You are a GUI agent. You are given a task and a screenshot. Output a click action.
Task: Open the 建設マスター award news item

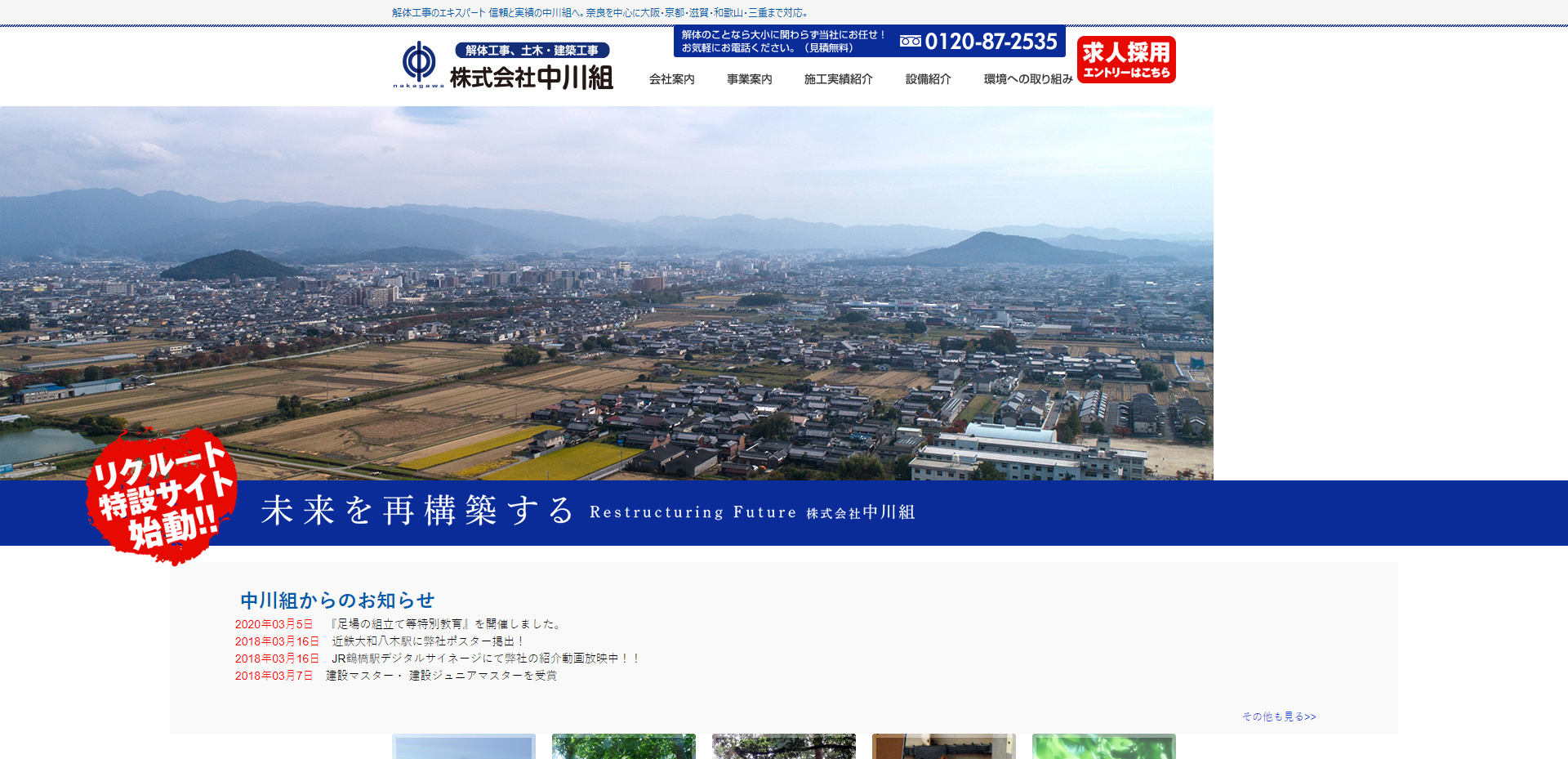pos(441,676)
